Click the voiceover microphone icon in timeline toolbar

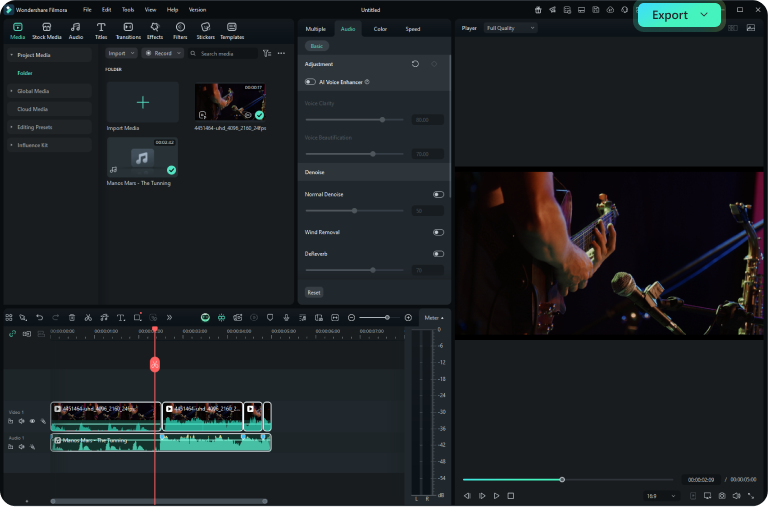point(287,317)
